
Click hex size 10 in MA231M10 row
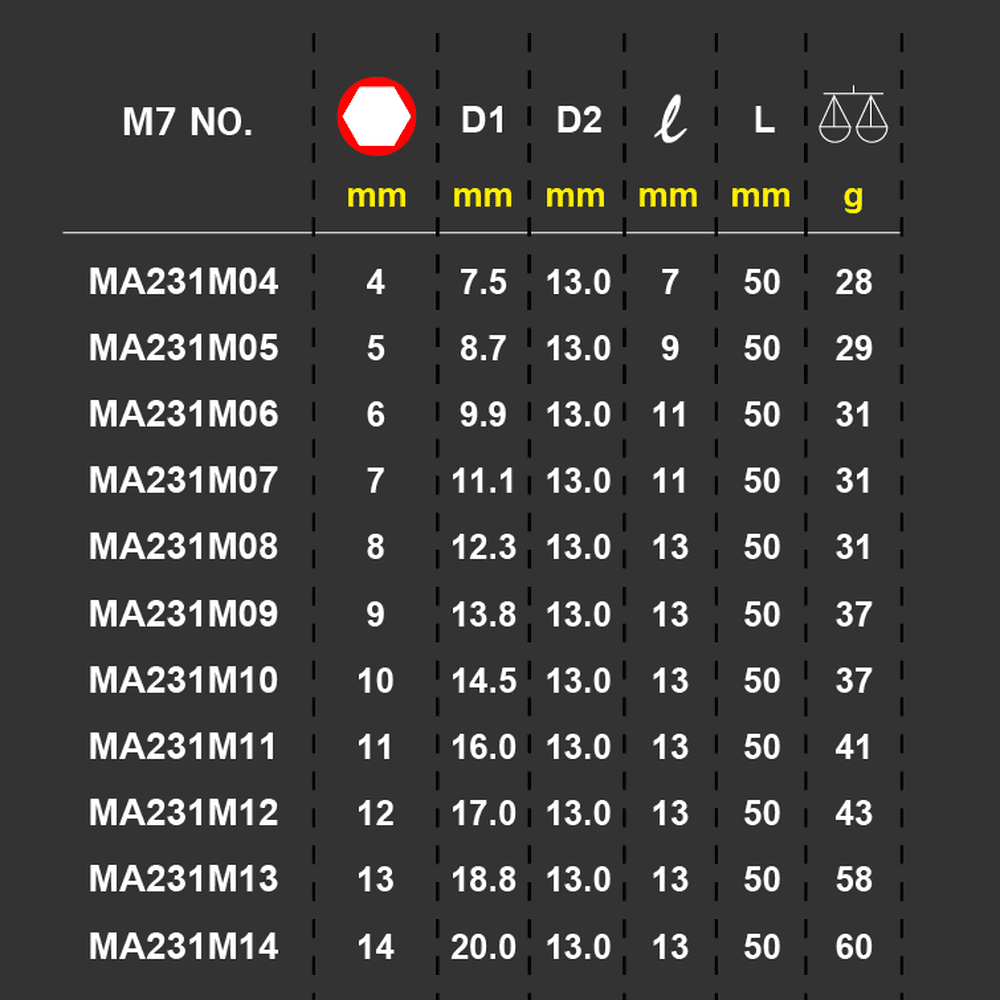[x=376, y=680]
